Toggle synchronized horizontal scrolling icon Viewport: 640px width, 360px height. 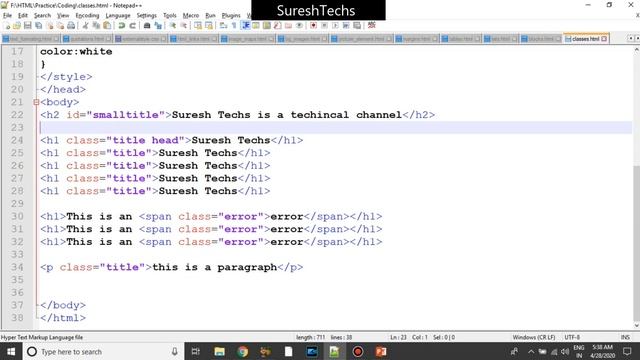[x=209, y=26]
